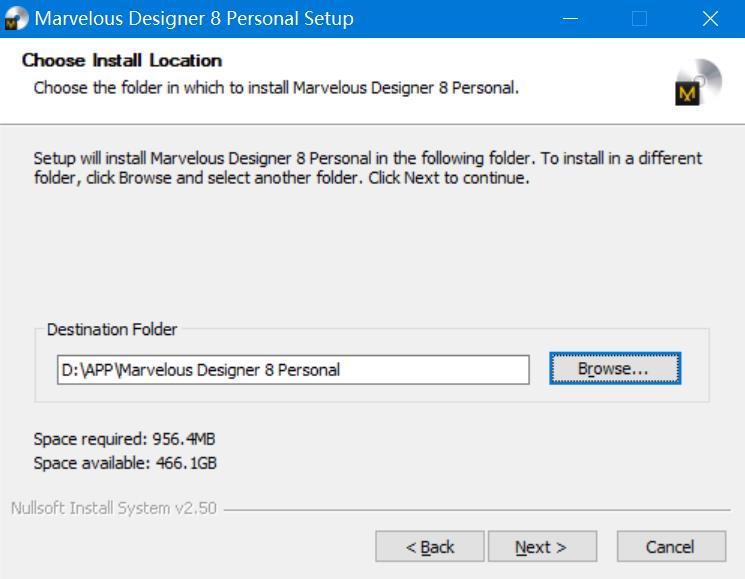
Task: Click the "Space required: 956.4MB" label
Action: (x=125, y=439)
